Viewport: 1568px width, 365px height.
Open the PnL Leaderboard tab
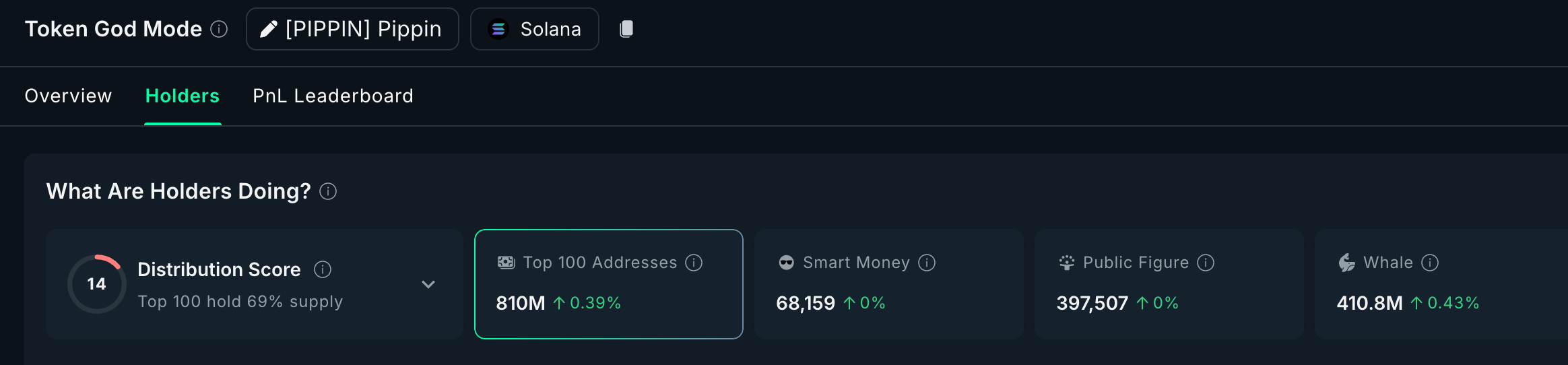(333, 96)
